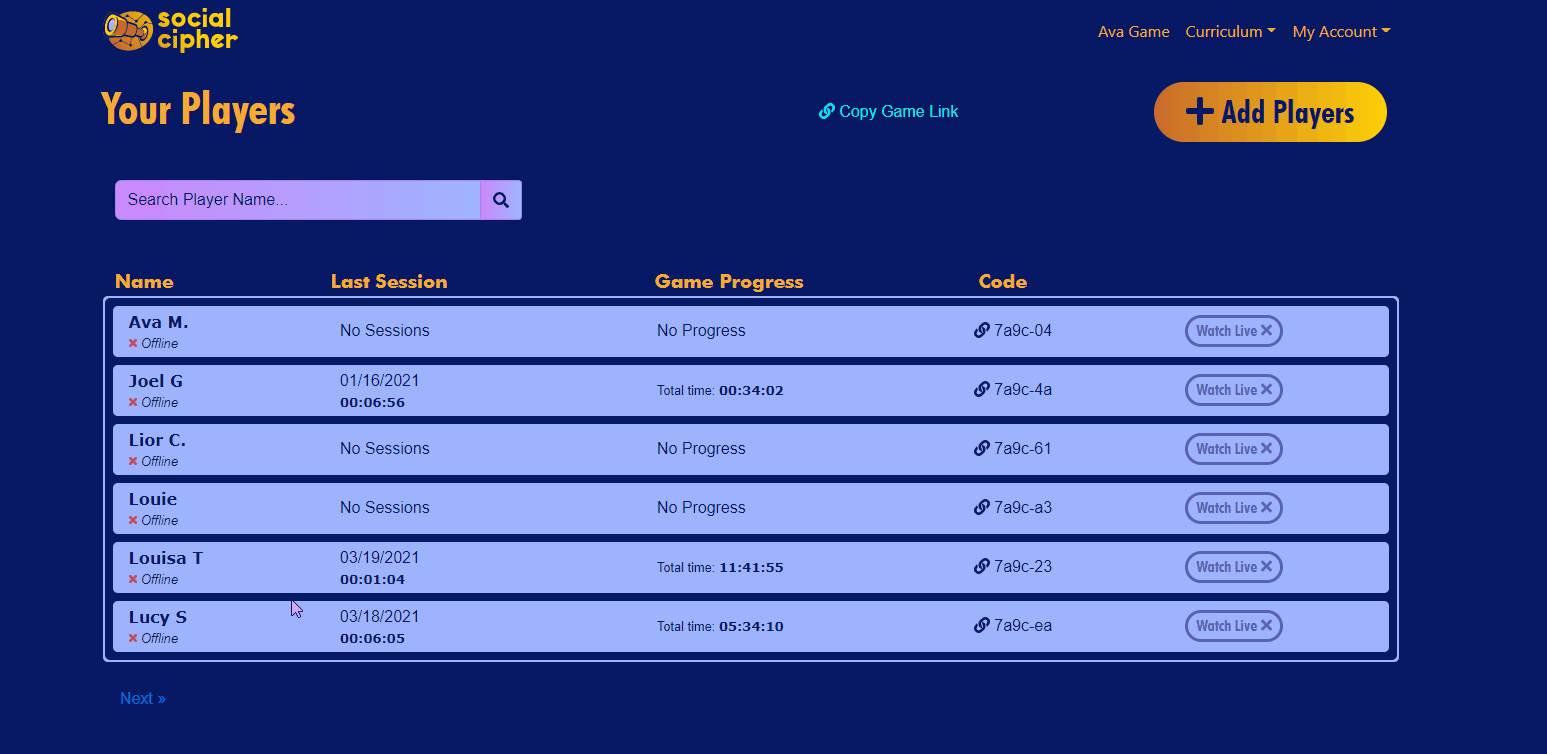1547x754 pixels.
Task: Click session duration 00:06:05
Action: (x=372, y=639)
